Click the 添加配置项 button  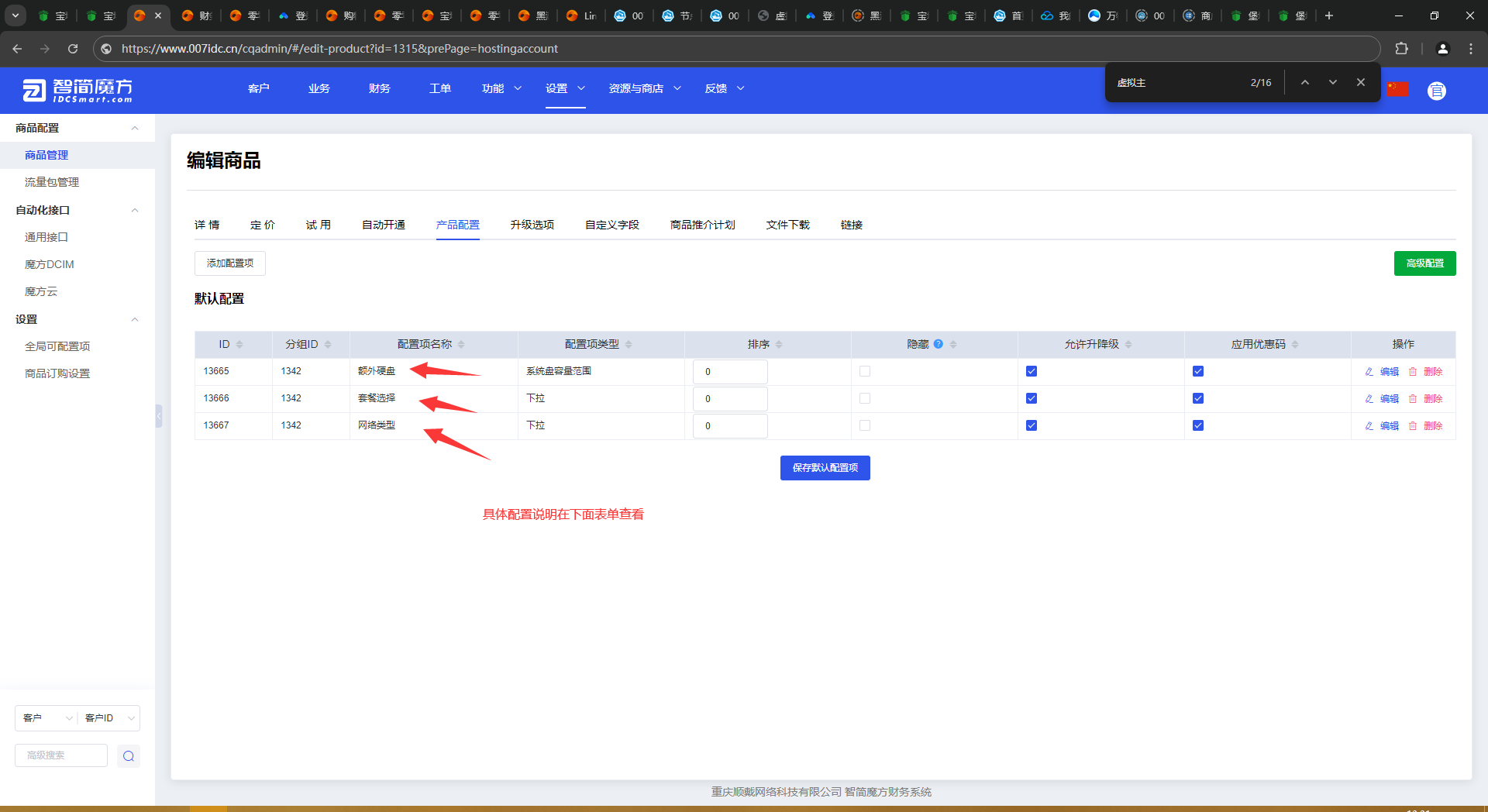(230, 263)
